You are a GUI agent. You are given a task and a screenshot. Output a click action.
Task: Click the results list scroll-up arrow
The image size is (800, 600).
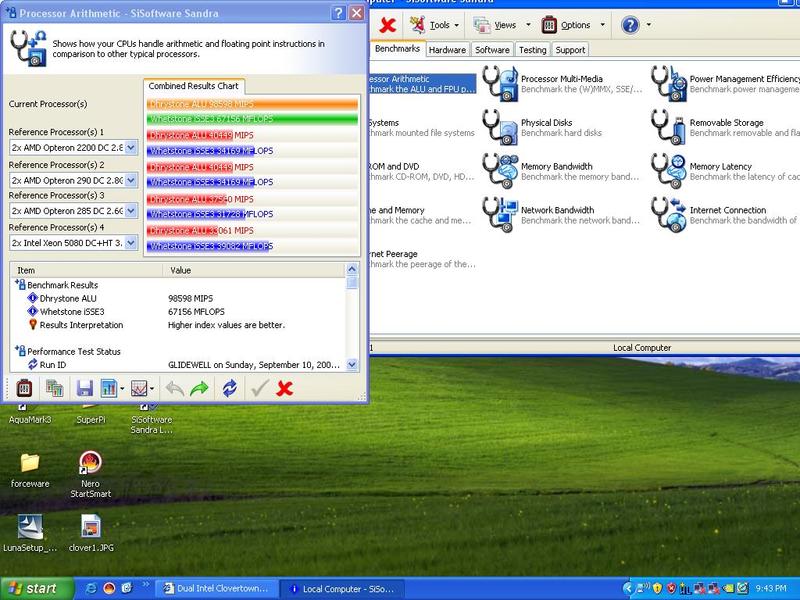click(352, 269)
